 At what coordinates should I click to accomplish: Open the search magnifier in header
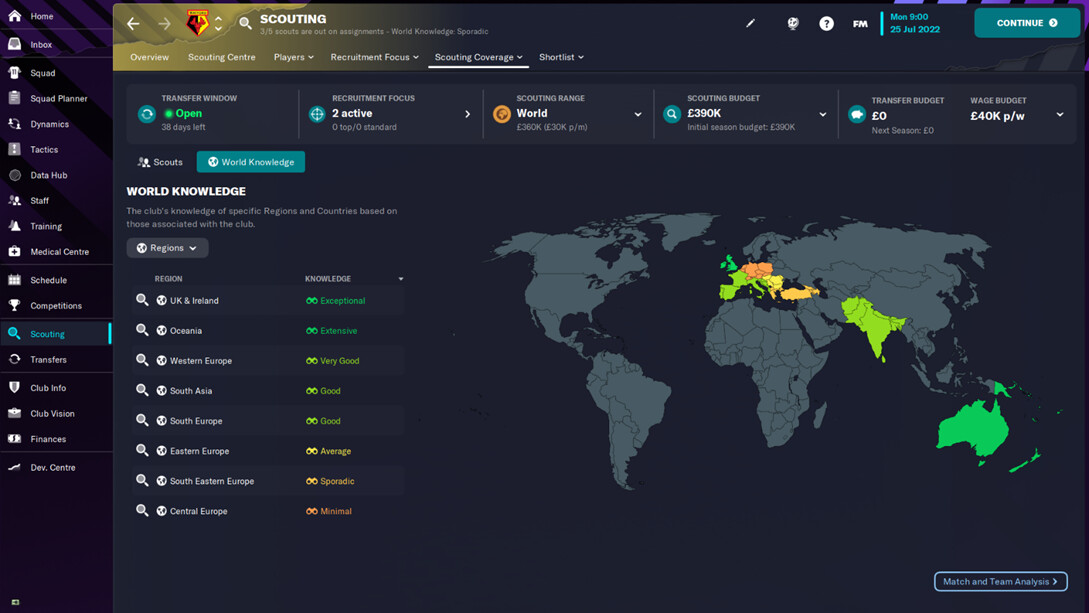(x=244, y=23)
